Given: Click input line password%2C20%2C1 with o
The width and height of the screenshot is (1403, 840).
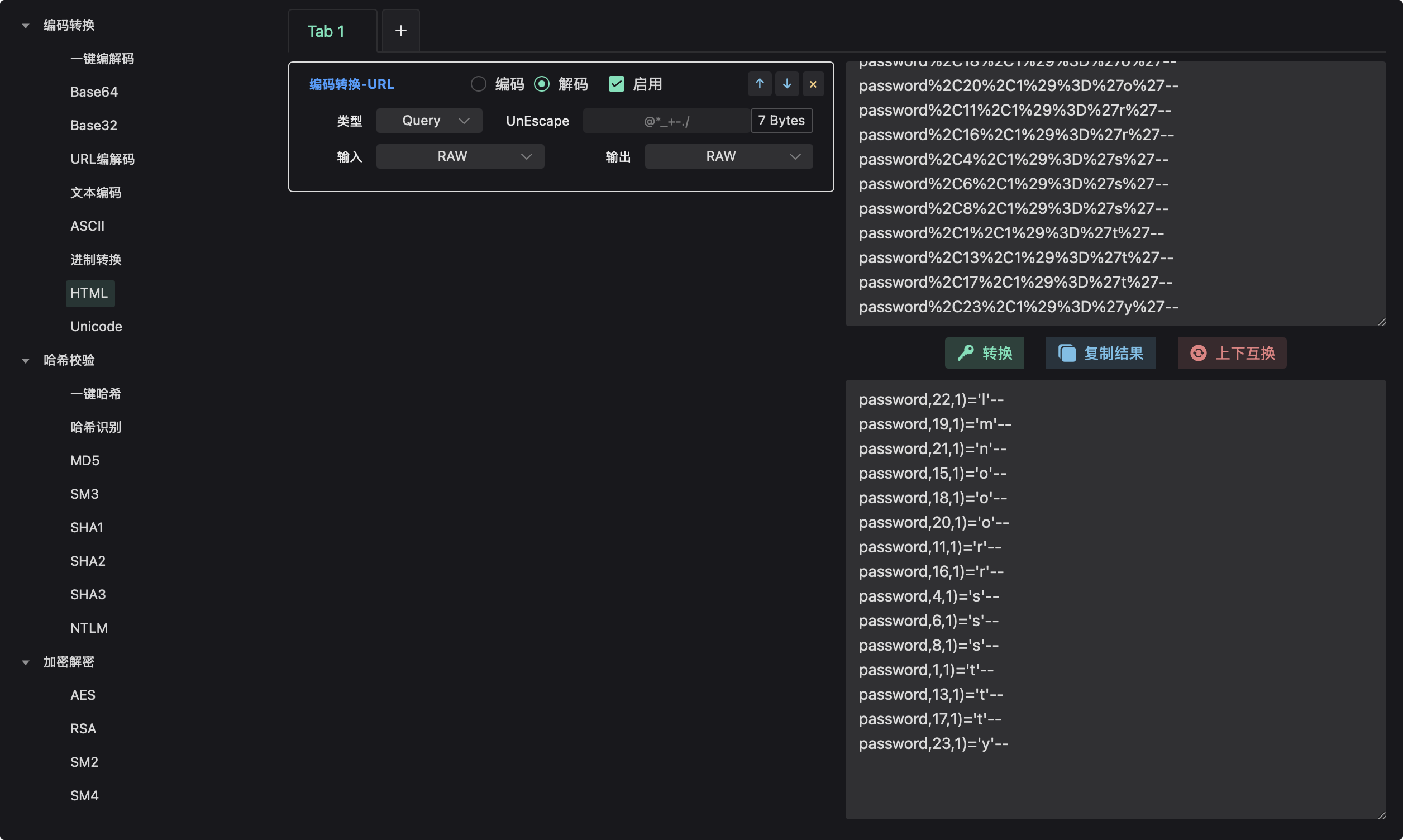Looking at the screenshot, I should click(1018, 85).
